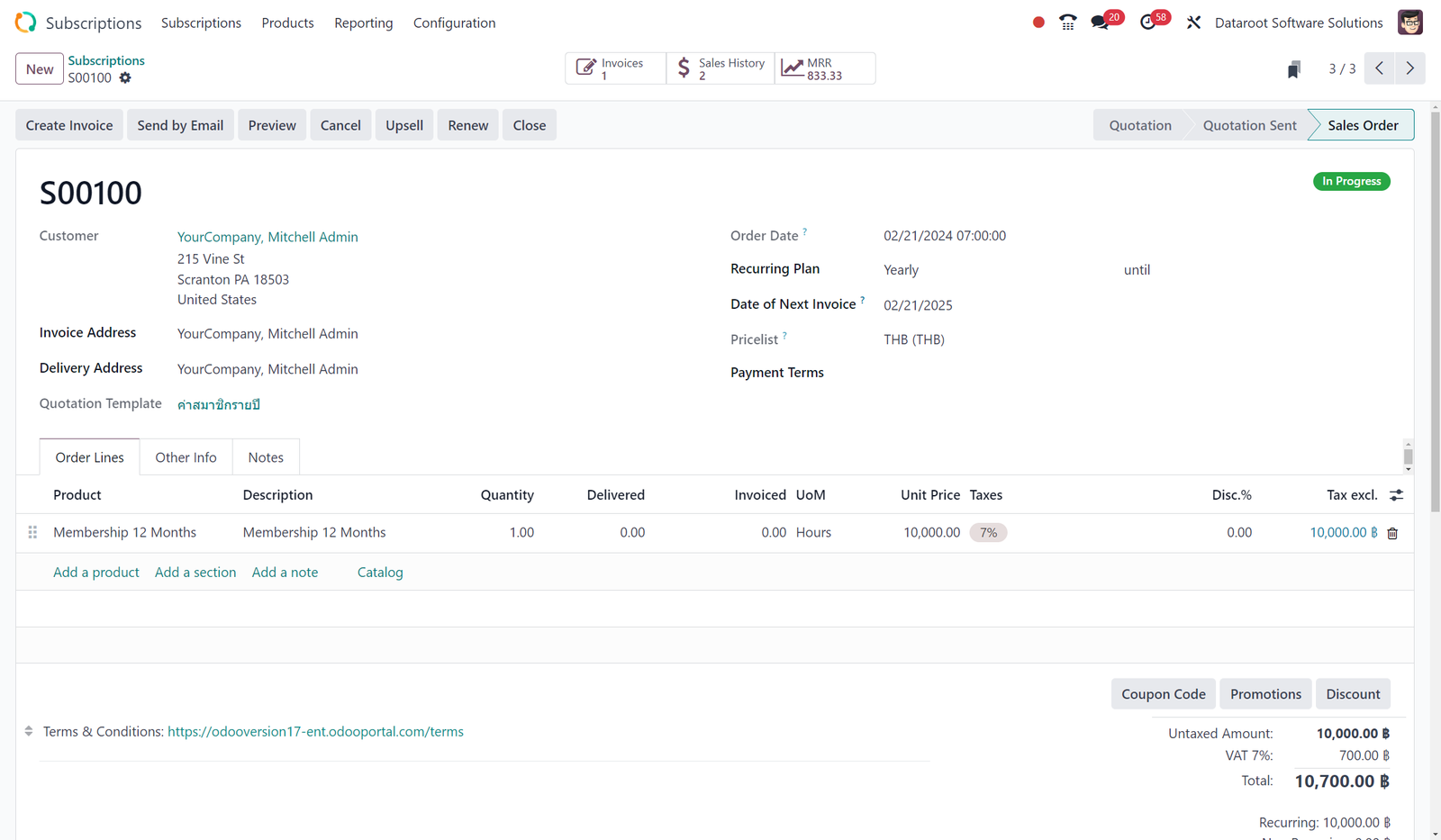Click the Send by Email button
The width and height of the screenshot is (1441, 840).
coord(180,125)
